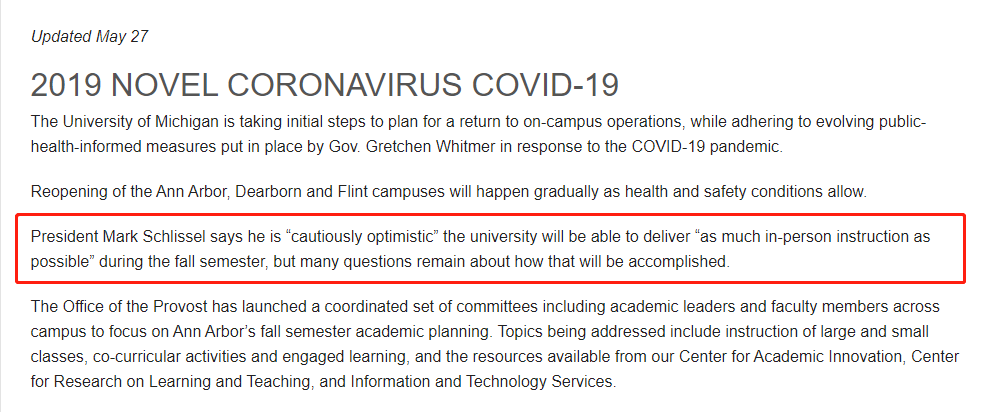The image size is (993, 412).
Task: Click "co-curricular activities" in the last paragraph
Action: (168, 357)
